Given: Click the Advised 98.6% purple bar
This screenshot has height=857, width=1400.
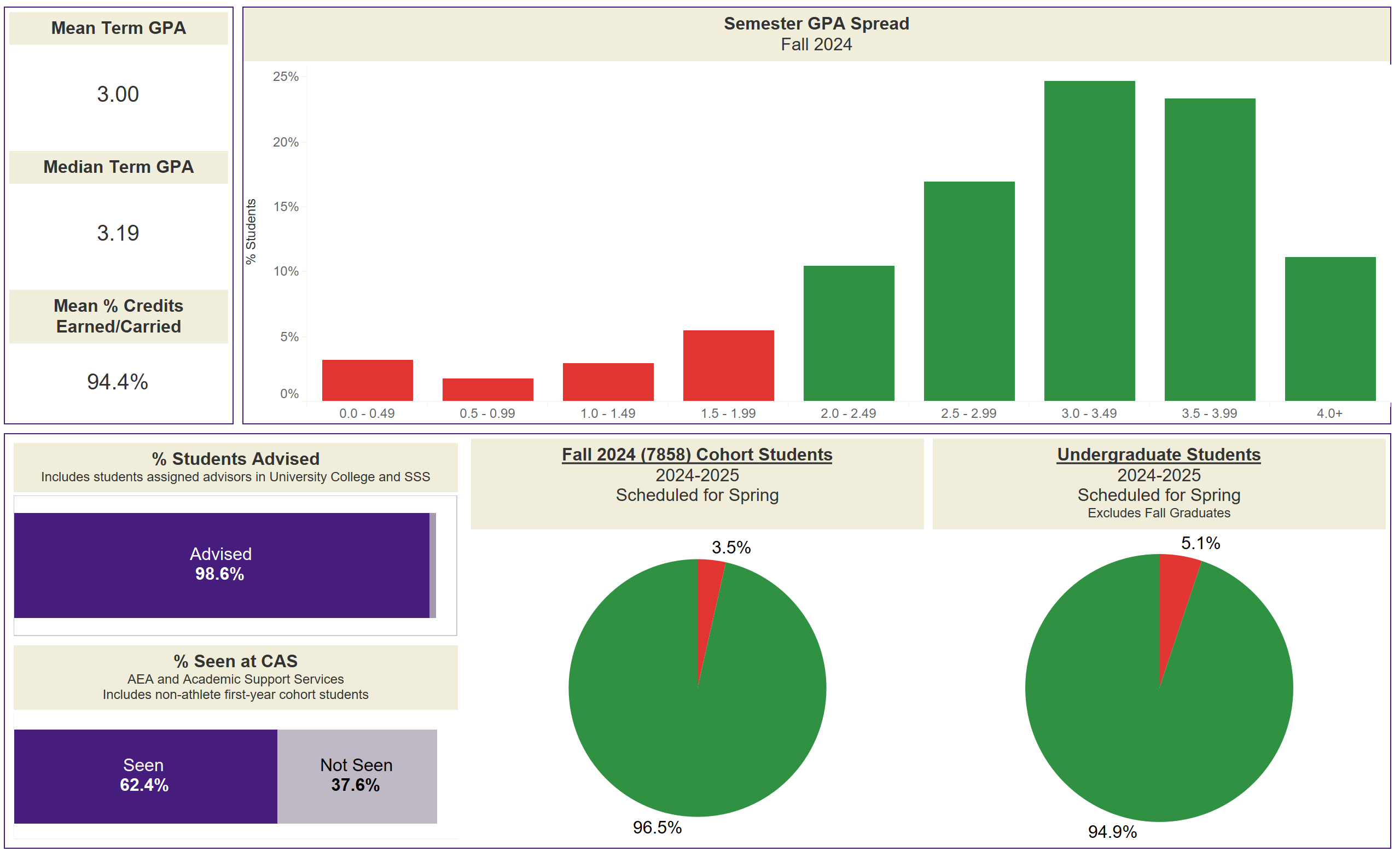Looking at the screenshot, I should coord(222,565).
